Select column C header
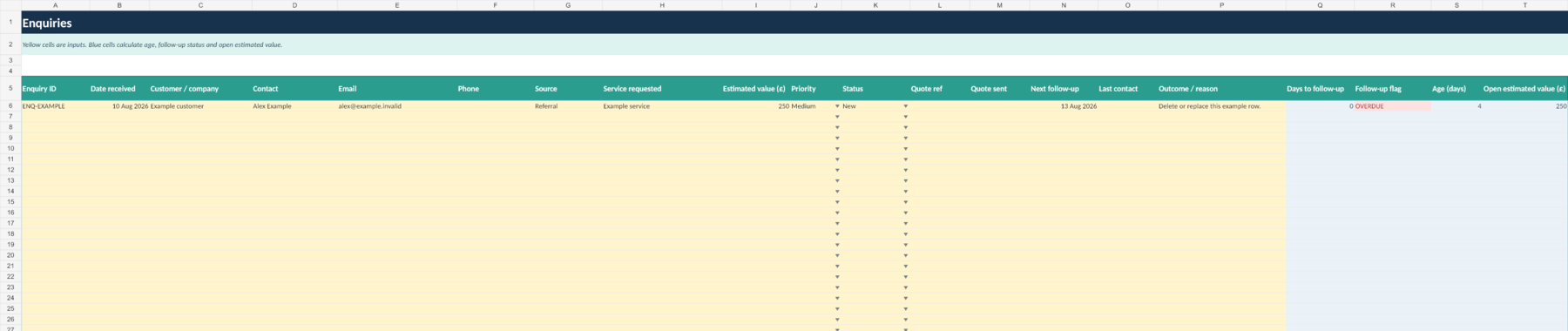This screenshot has width=1568, height=331. 200,5
